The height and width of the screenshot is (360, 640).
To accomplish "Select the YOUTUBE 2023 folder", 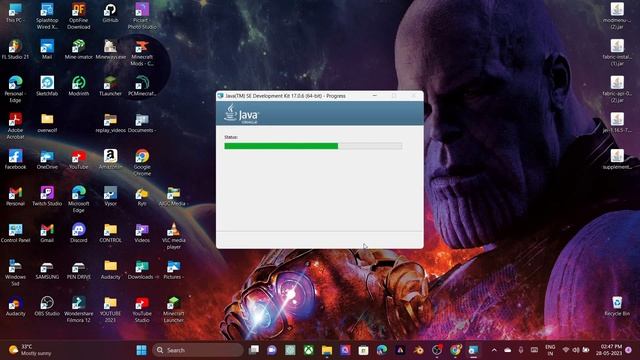I will point(110,309).
